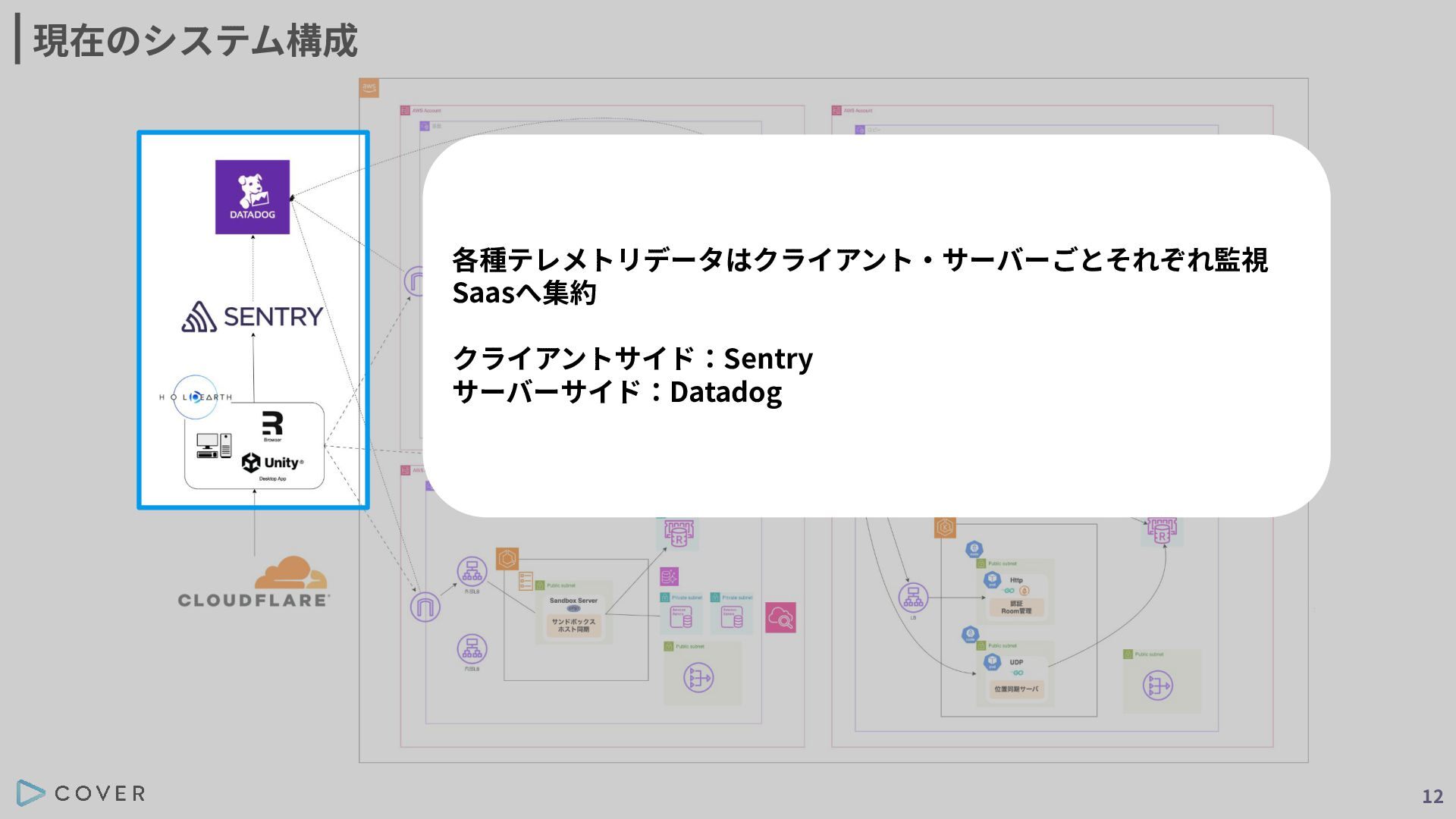Click the AWS logo badge
Viewport: 1456px width, 819px height.
click(369, 88)
